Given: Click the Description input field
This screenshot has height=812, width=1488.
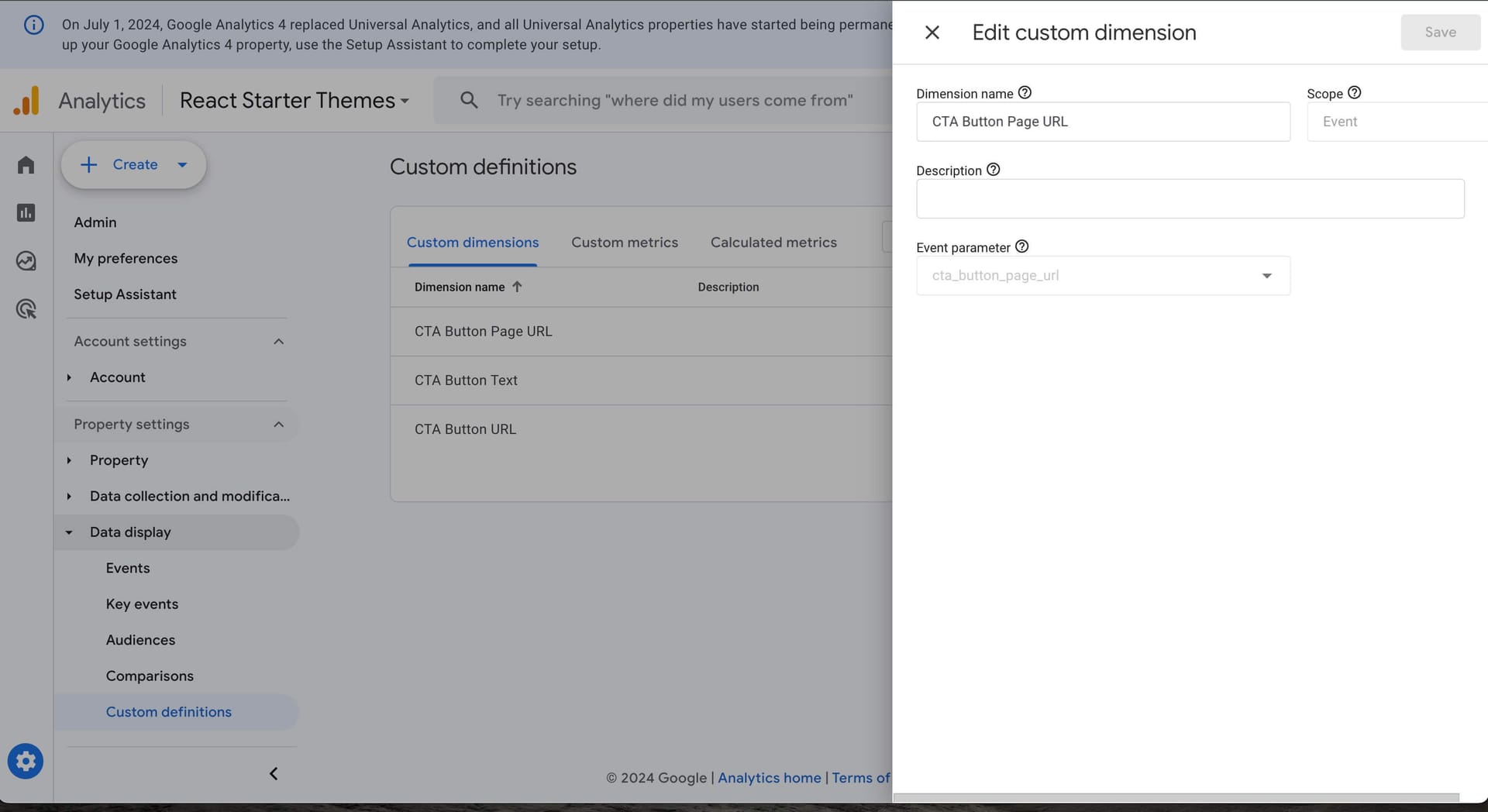Looking at the screenshot, I should pos(1190,199).
